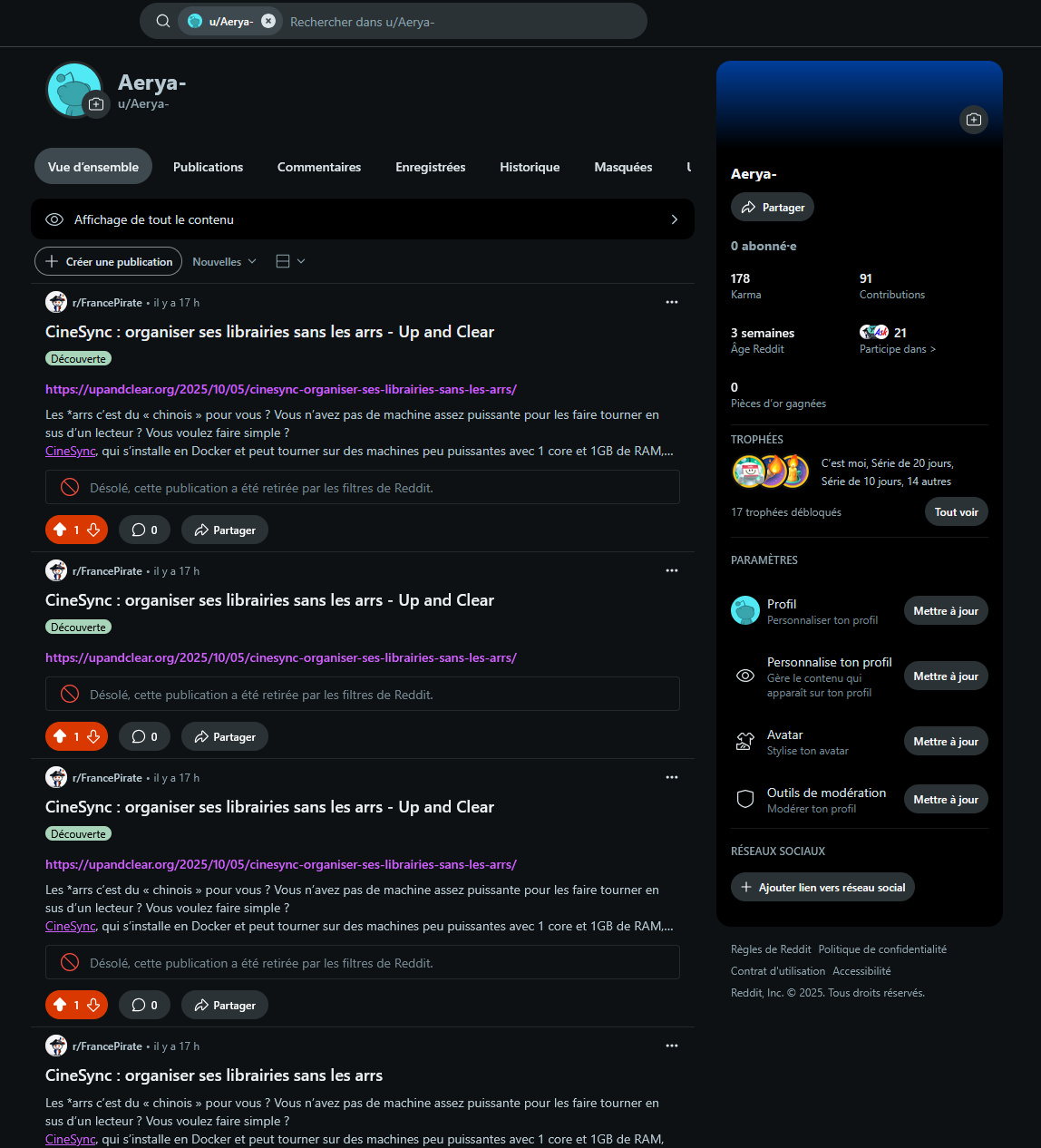Upvote the first CineSync post
Image resolution: width=1041 pixels, height=1148 pixels.
[60, 530]
